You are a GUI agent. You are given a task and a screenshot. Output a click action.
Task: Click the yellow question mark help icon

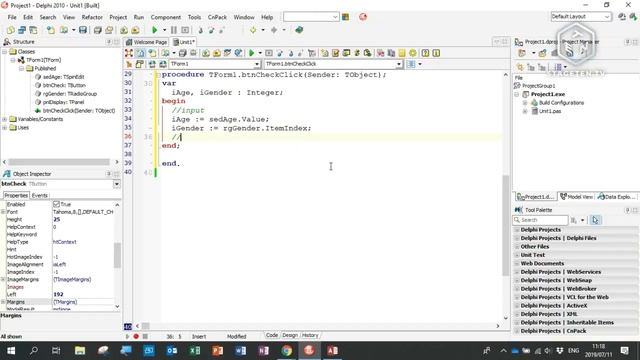tap(425, 53)
